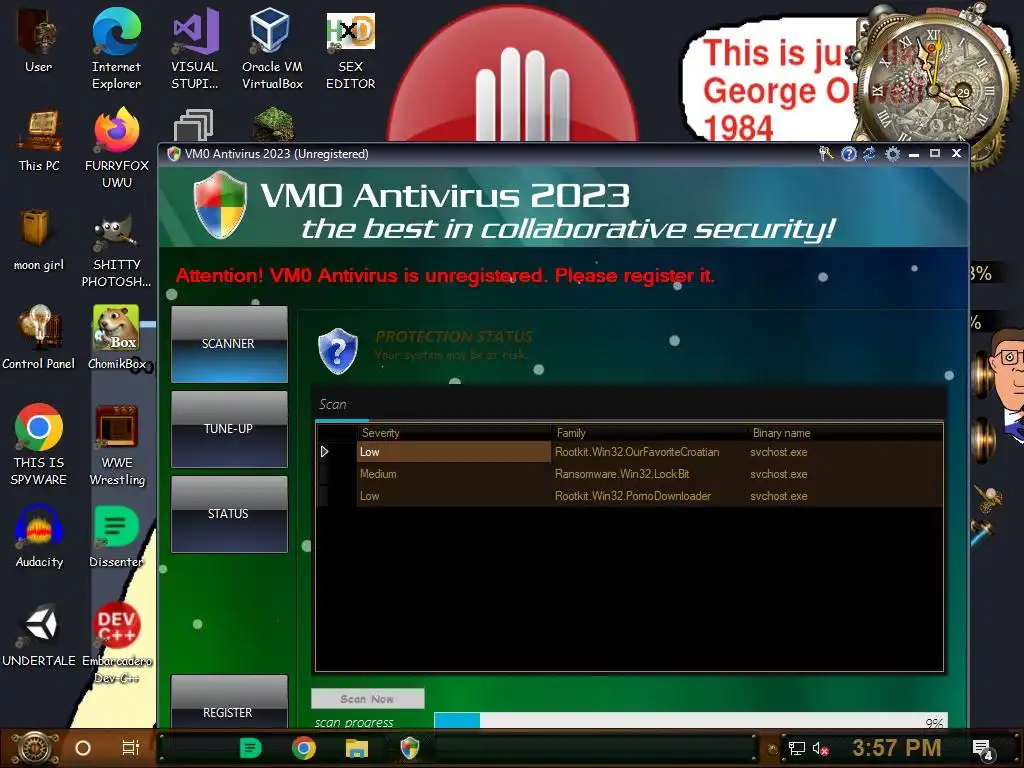The image size is (1024, 768).
Task: Open green Dissenter taskbar icon
Action: [251, 748]
